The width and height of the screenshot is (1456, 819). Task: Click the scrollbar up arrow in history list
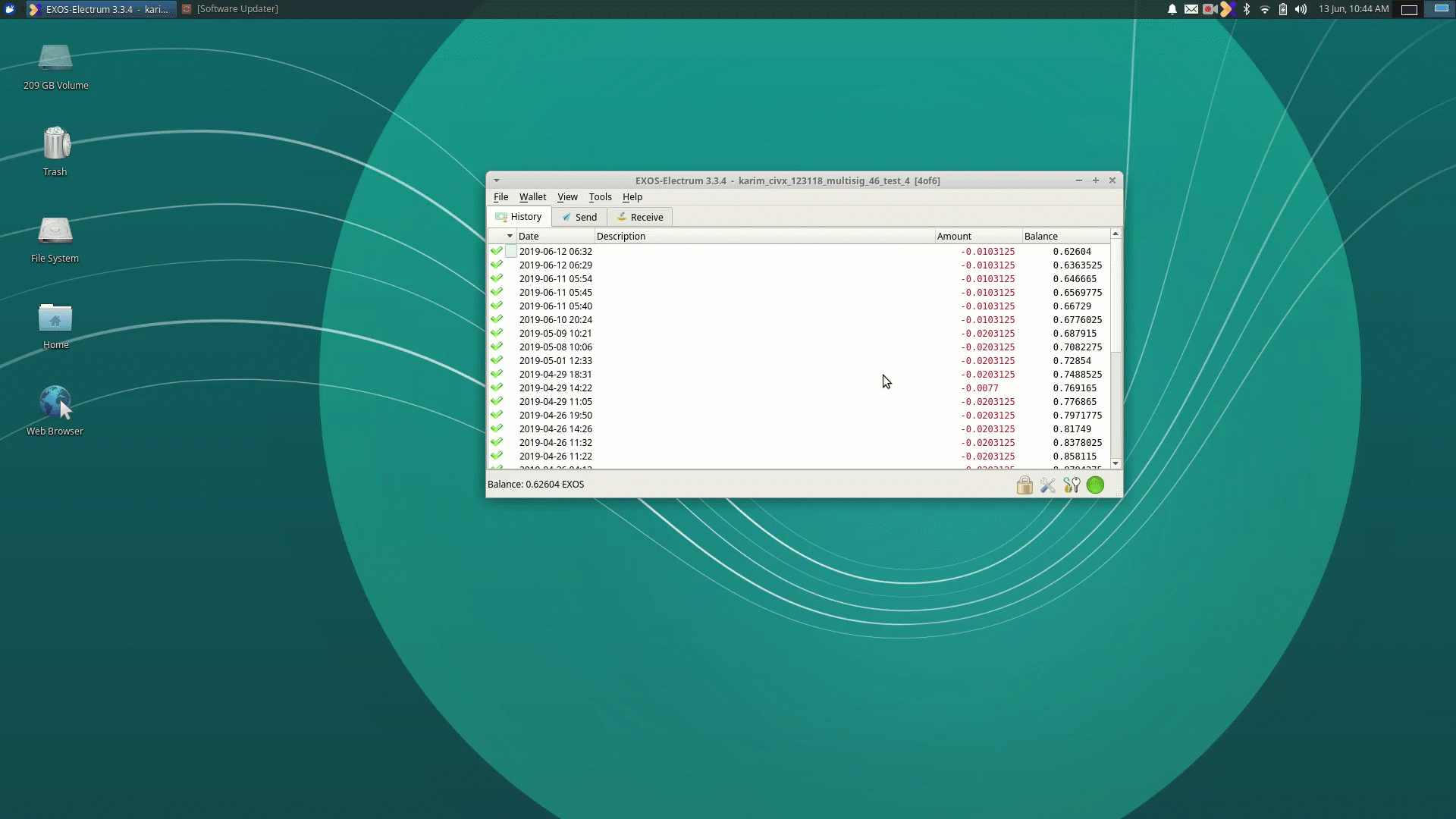pos(1116,234)
